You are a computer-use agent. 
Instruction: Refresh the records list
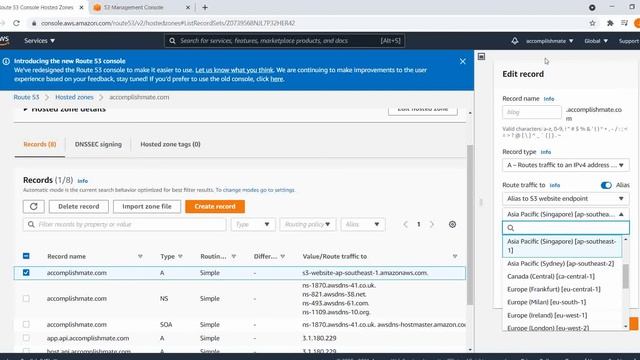[x=33, y=207]
